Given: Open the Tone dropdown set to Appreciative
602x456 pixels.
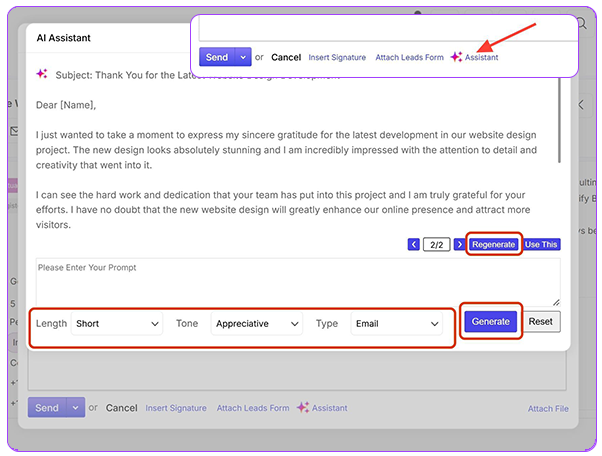Looking at the screenshot, I should tap(256, 324).
